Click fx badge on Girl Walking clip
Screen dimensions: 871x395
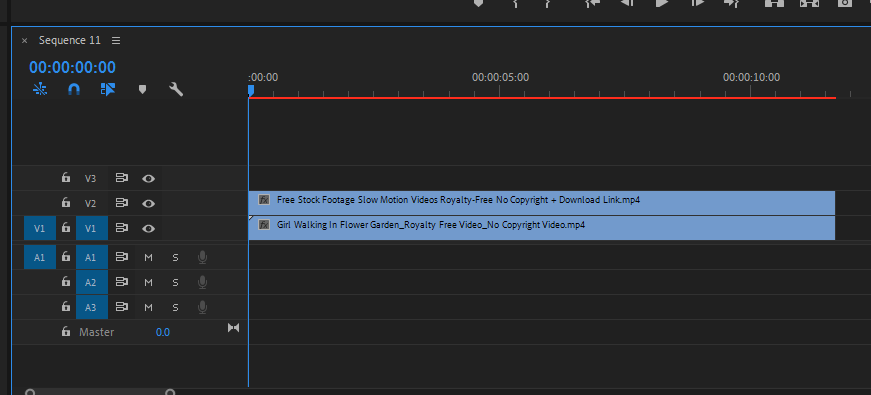coord(264,224)
